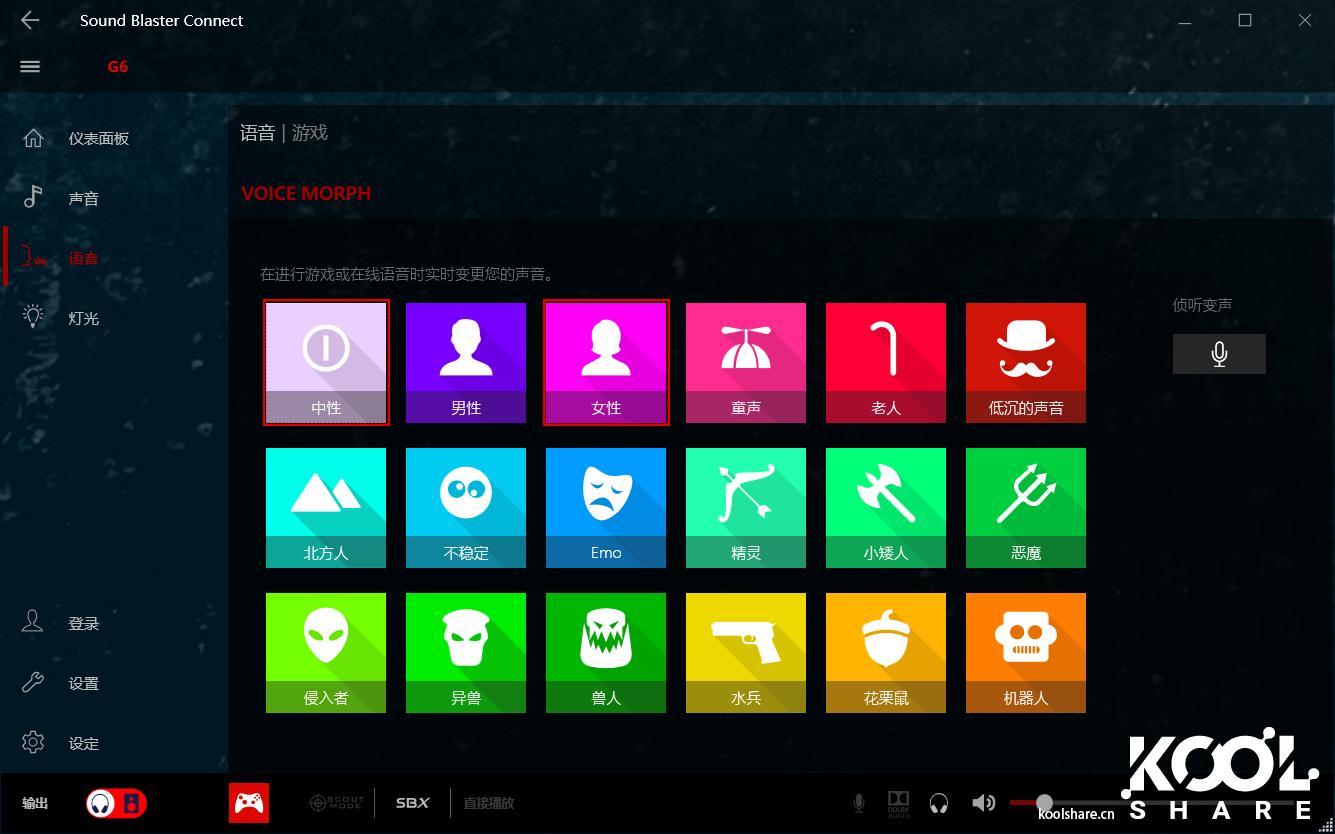Choose the Emo voice morph
Screen dimensions: 1335x834
606,508
